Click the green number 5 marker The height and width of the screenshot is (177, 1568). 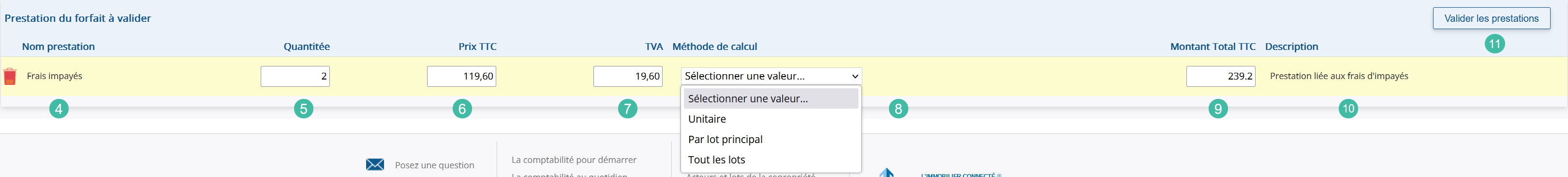pyautogui.click(x=303, y=109)
